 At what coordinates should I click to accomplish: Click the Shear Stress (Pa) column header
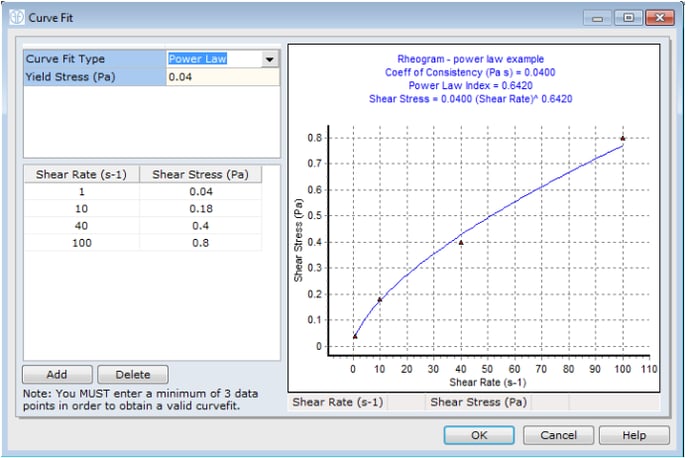pyautogui.click(x=200, y=174)
